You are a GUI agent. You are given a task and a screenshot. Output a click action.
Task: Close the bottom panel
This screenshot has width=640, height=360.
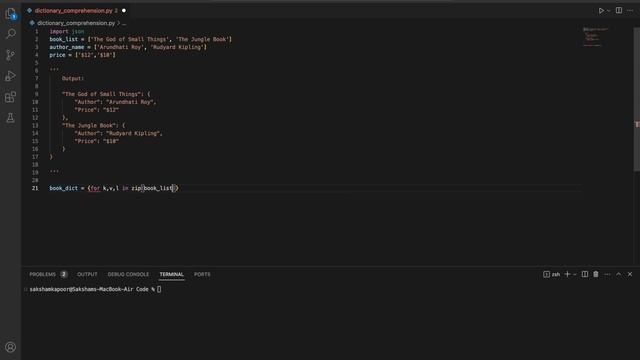pos(630,274)
